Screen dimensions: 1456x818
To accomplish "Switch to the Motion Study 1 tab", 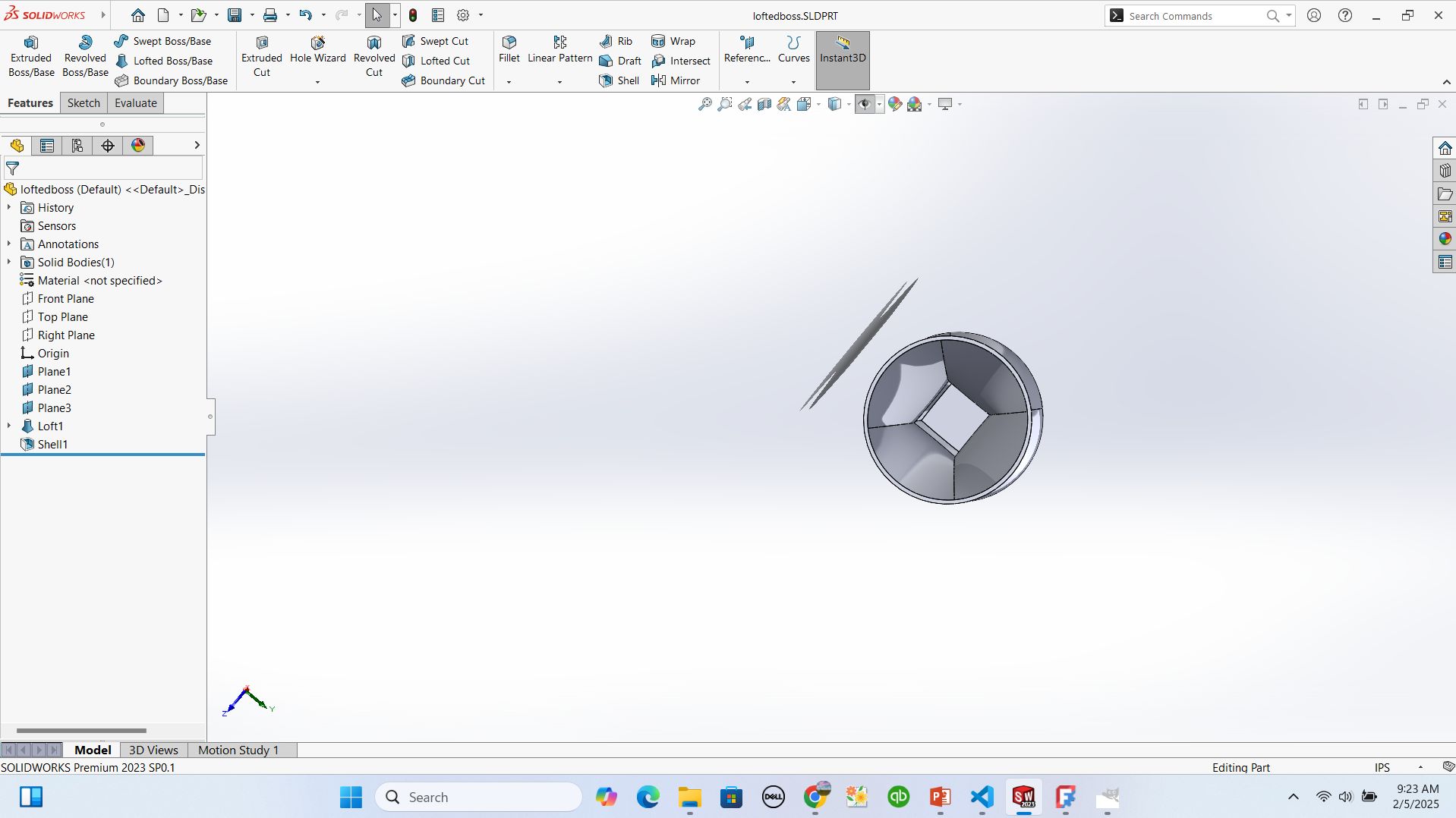I will coord(238,750).
